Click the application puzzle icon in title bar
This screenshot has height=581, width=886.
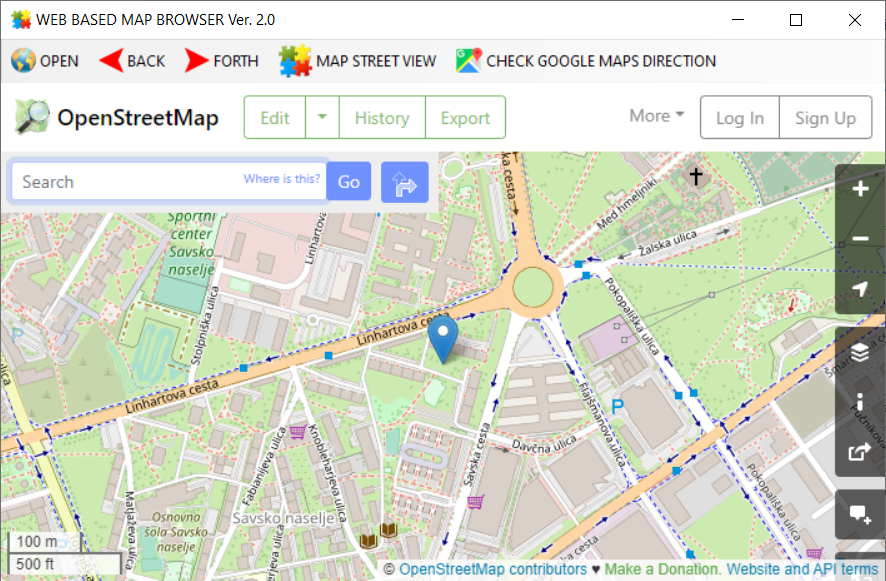click(x=21, y=19)
